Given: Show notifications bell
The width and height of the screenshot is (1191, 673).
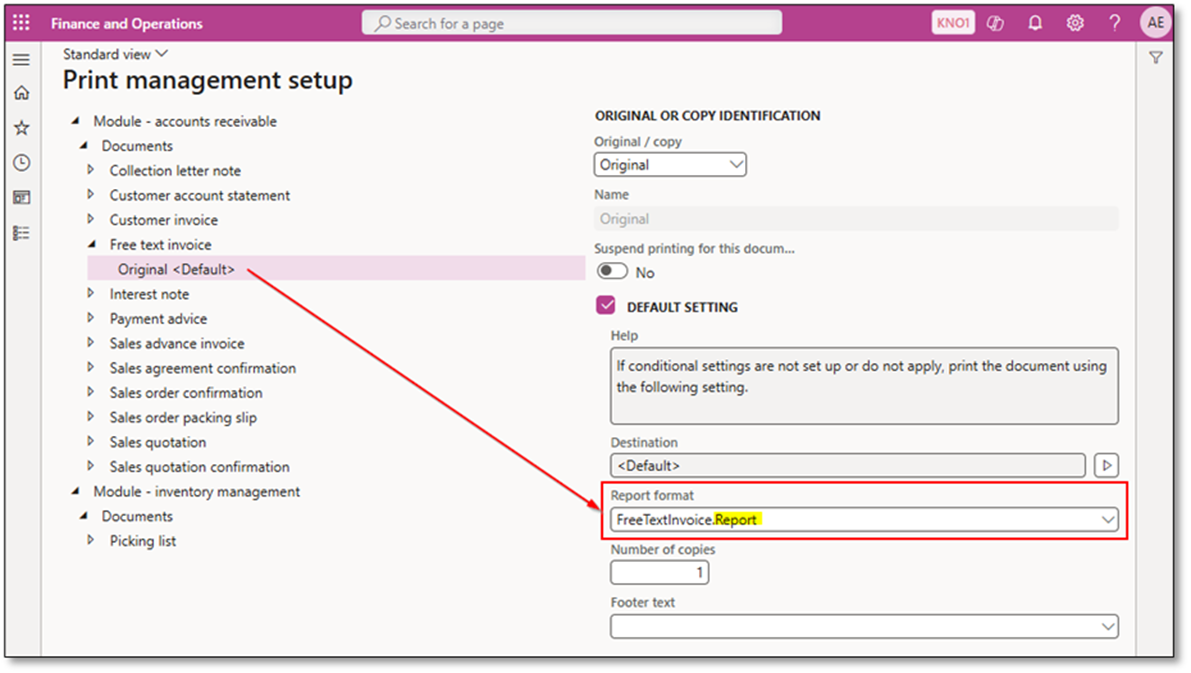Looking at the screenshot, I should point(1036,23).
